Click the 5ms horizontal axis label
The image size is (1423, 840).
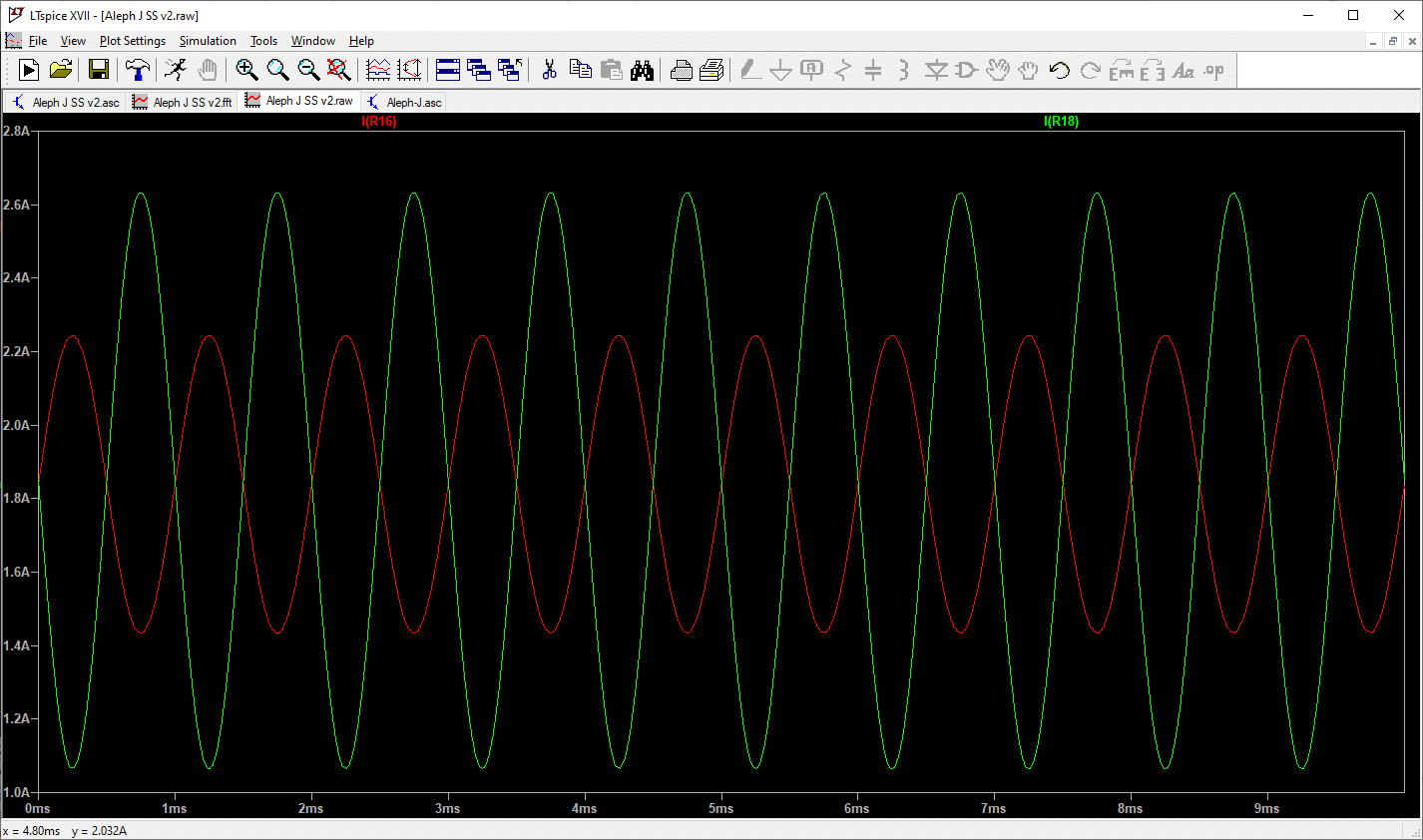[720, 808]
